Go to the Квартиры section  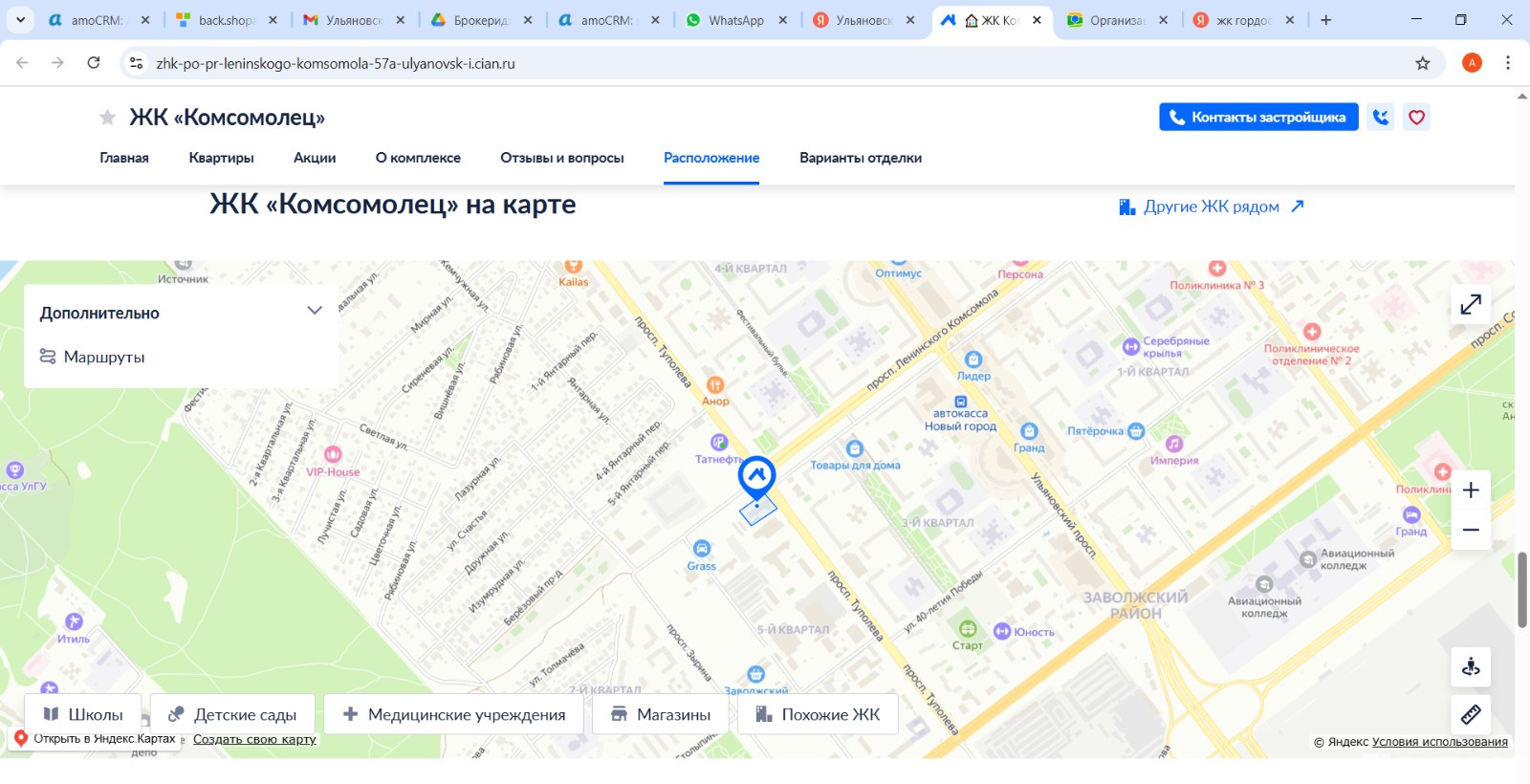[221, 158]
